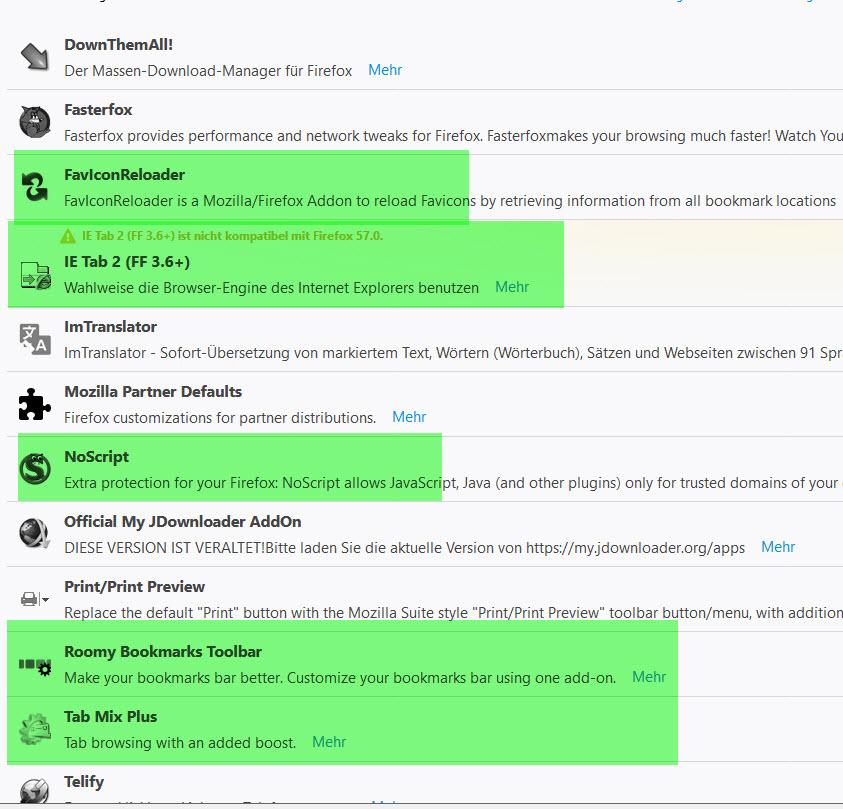Click the FavIconReloader title
This screenshot has width=843, height=809.
click(x=125, y=175)
